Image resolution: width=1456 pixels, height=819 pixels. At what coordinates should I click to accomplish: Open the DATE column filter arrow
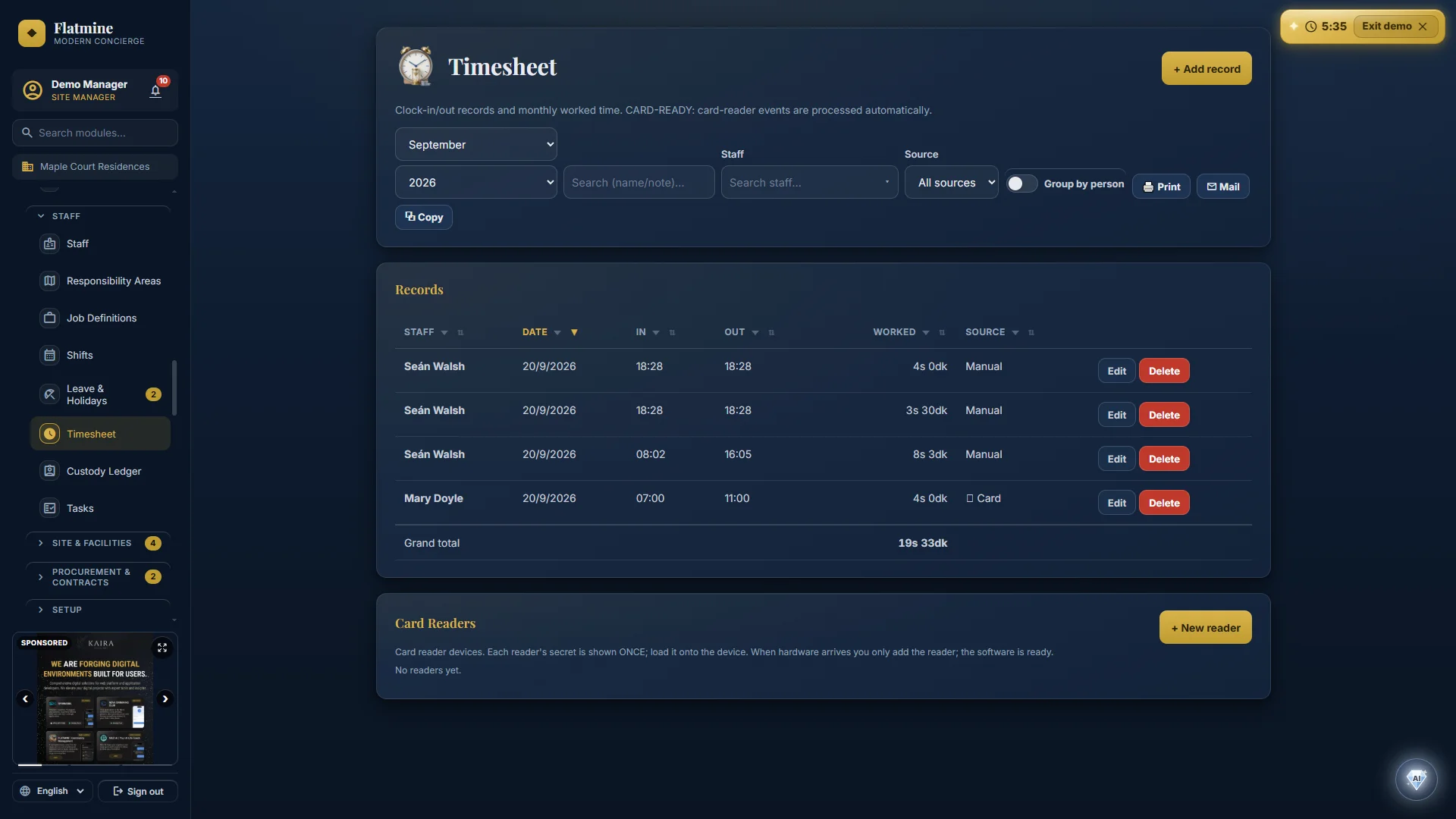pos(557,333)
